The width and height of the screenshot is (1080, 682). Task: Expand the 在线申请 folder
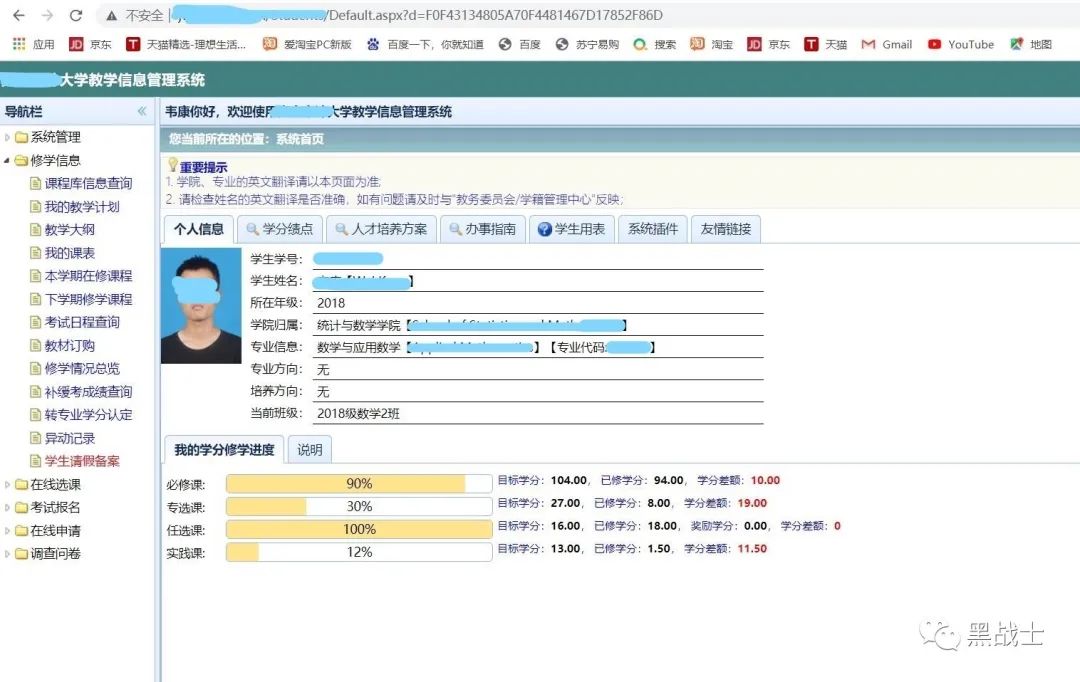click(8, 530)
